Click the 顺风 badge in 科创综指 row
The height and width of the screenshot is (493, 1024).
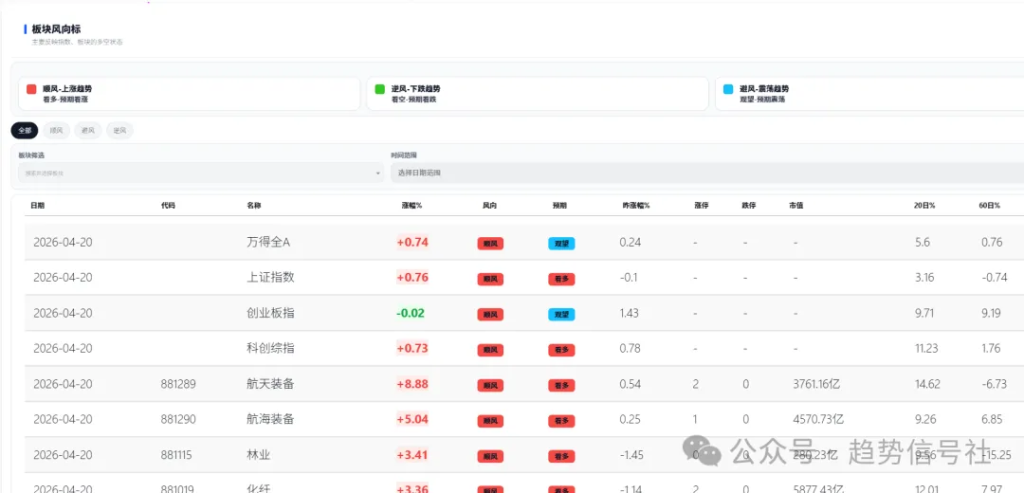point(490,350)
